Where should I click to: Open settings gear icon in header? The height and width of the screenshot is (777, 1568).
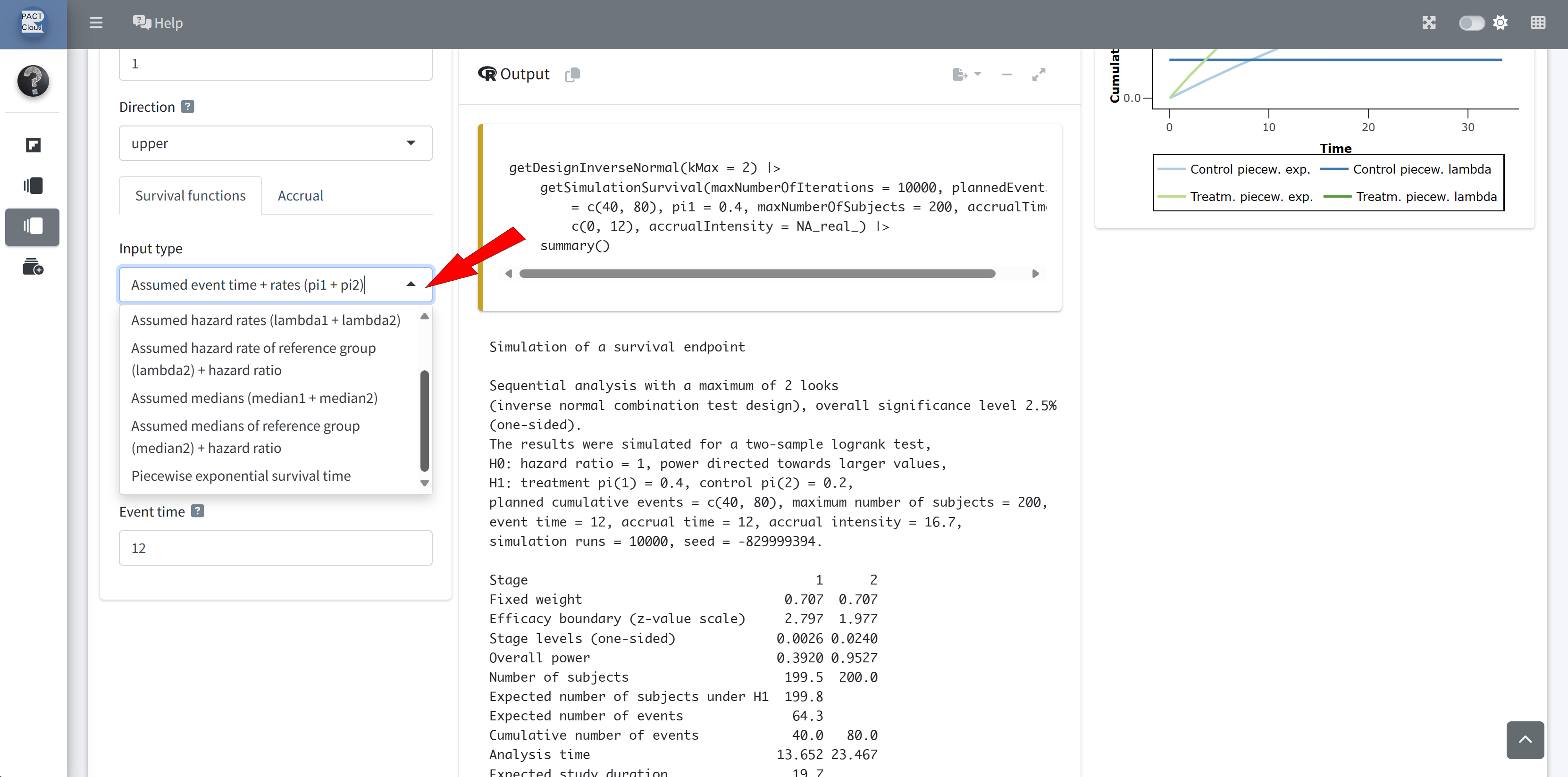coord(1500,23)
